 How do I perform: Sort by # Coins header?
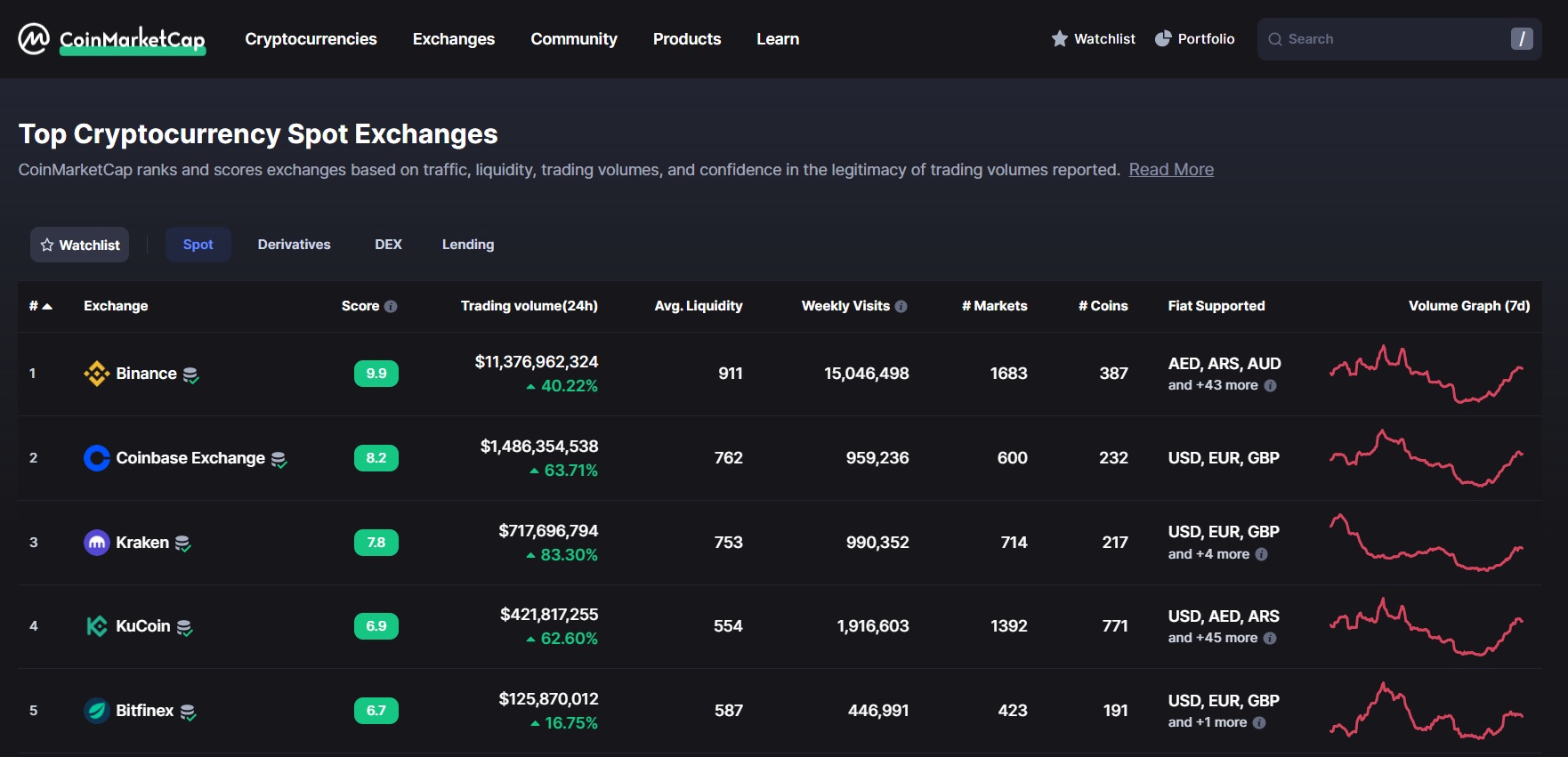[1103, 306]
